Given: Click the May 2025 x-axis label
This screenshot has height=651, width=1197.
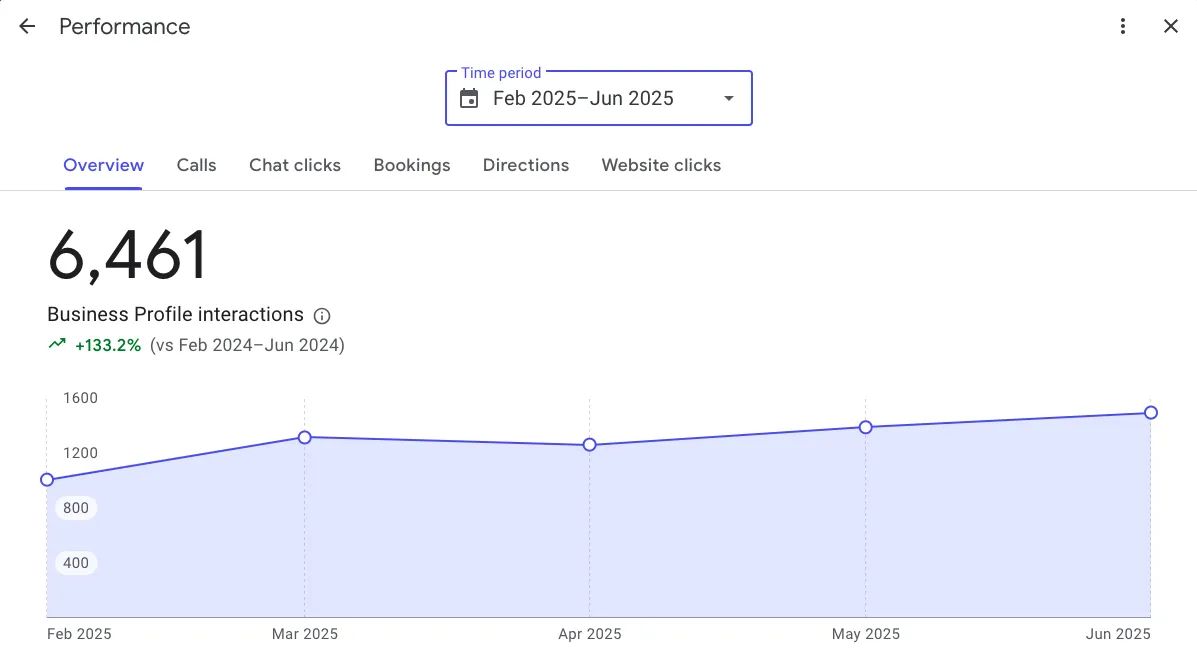Looking at the screenshot, I should [866, 634].
